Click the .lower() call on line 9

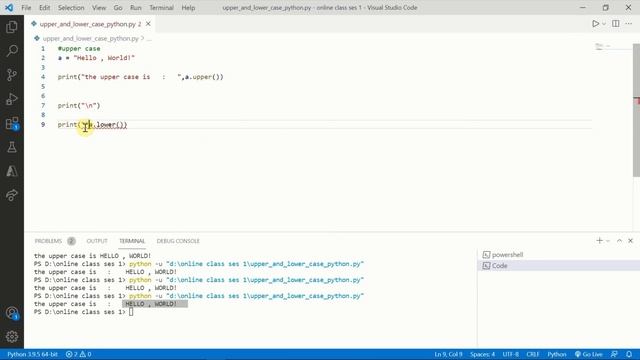tap(110, 125)
